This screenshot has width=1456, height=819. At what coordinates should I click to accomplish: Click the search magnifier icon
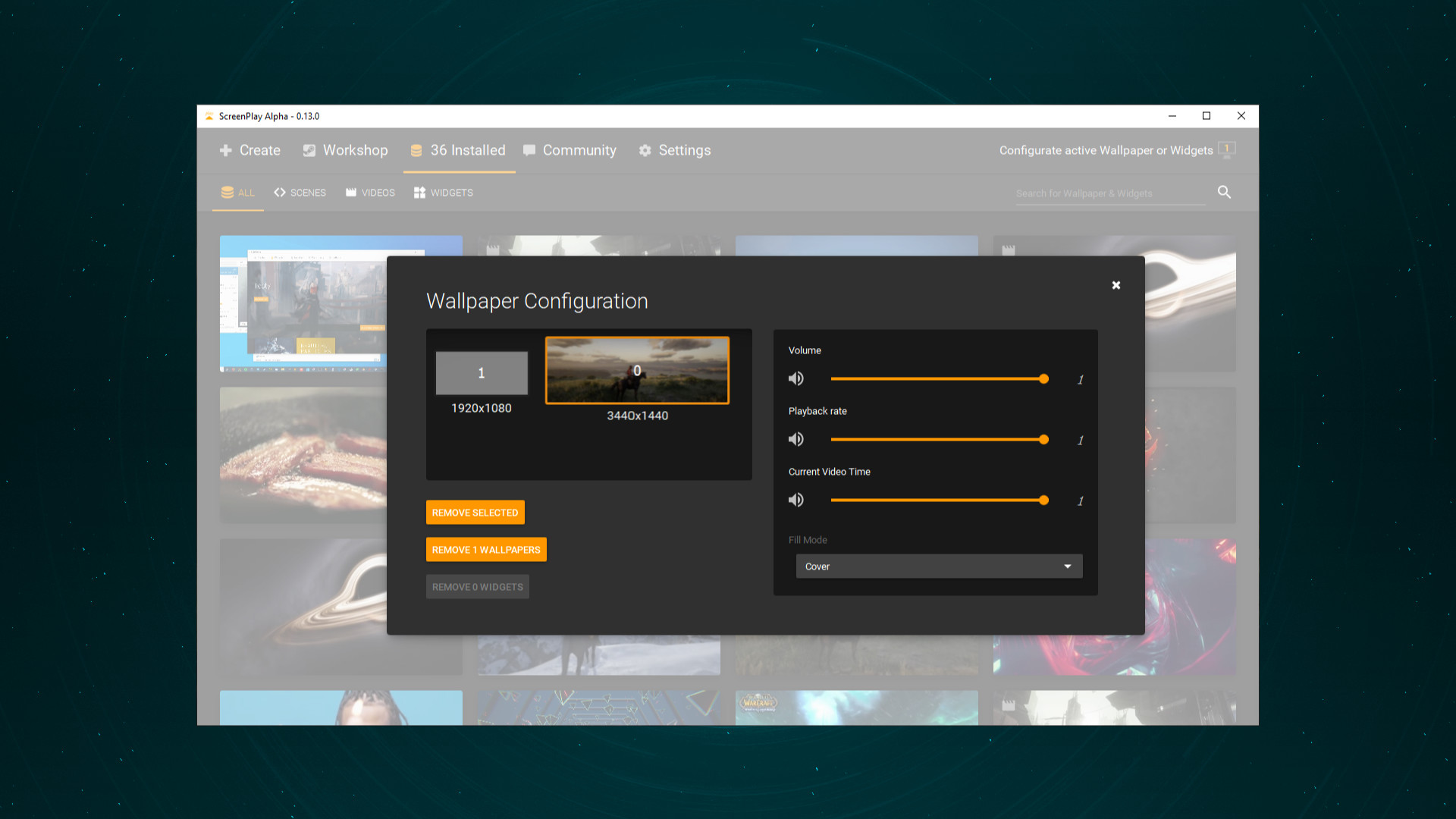coord(1224,193)
